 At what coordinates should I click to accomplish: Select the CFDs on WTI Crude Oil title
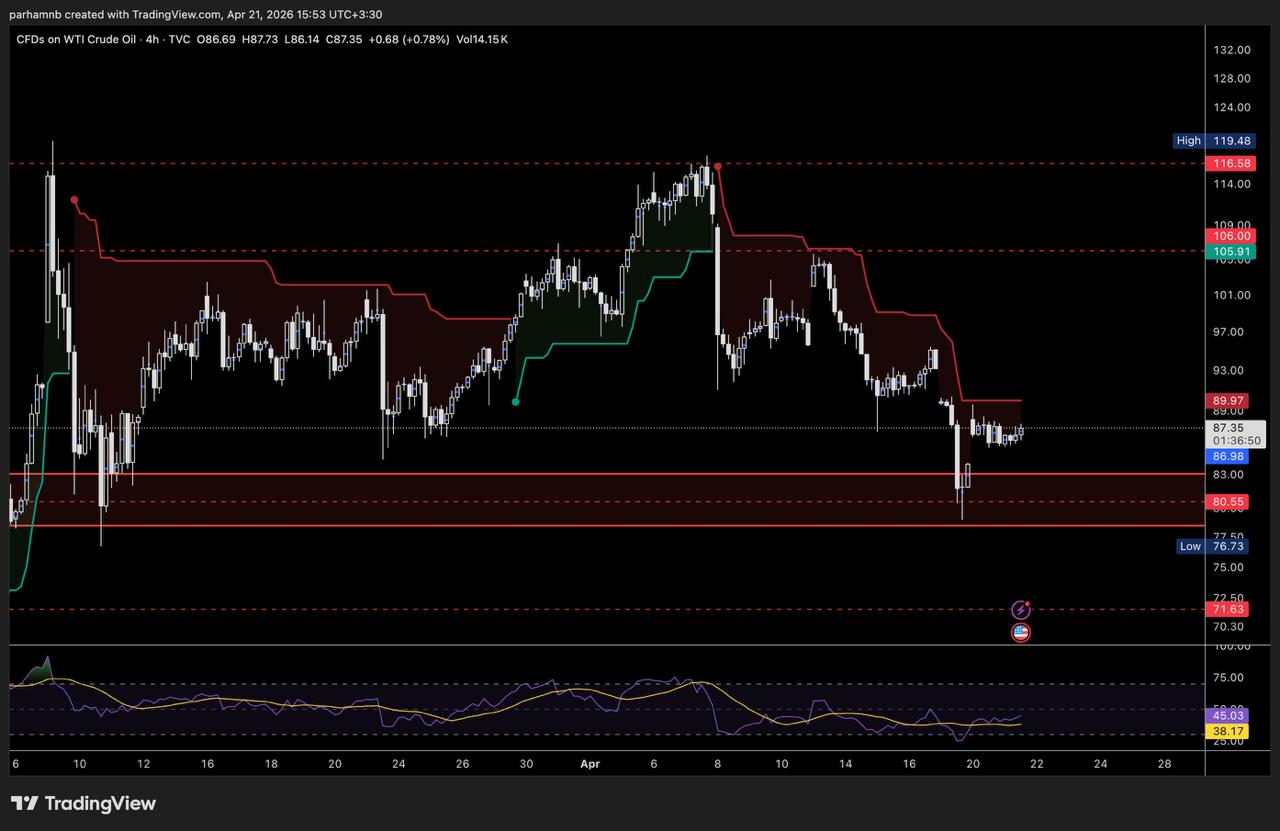coord(76,39)
